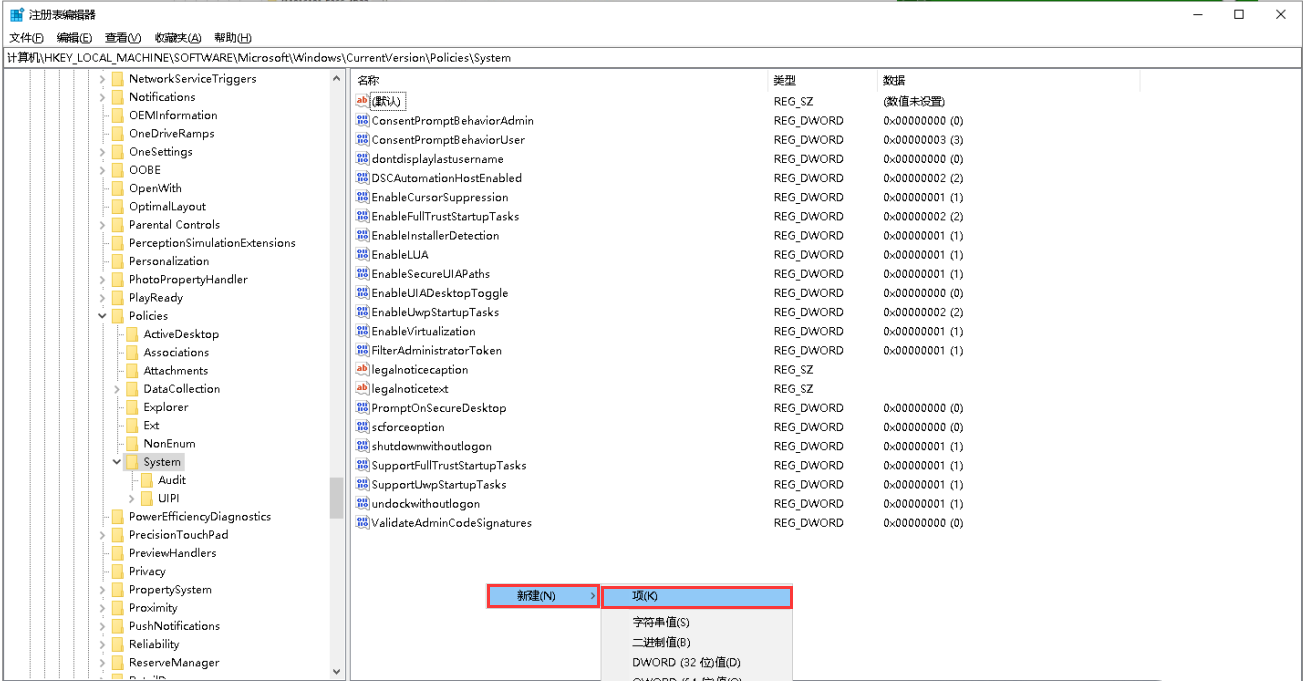Click the Audit folder icon
This screenshot has height=681, width=1305.
coord(146,480)
